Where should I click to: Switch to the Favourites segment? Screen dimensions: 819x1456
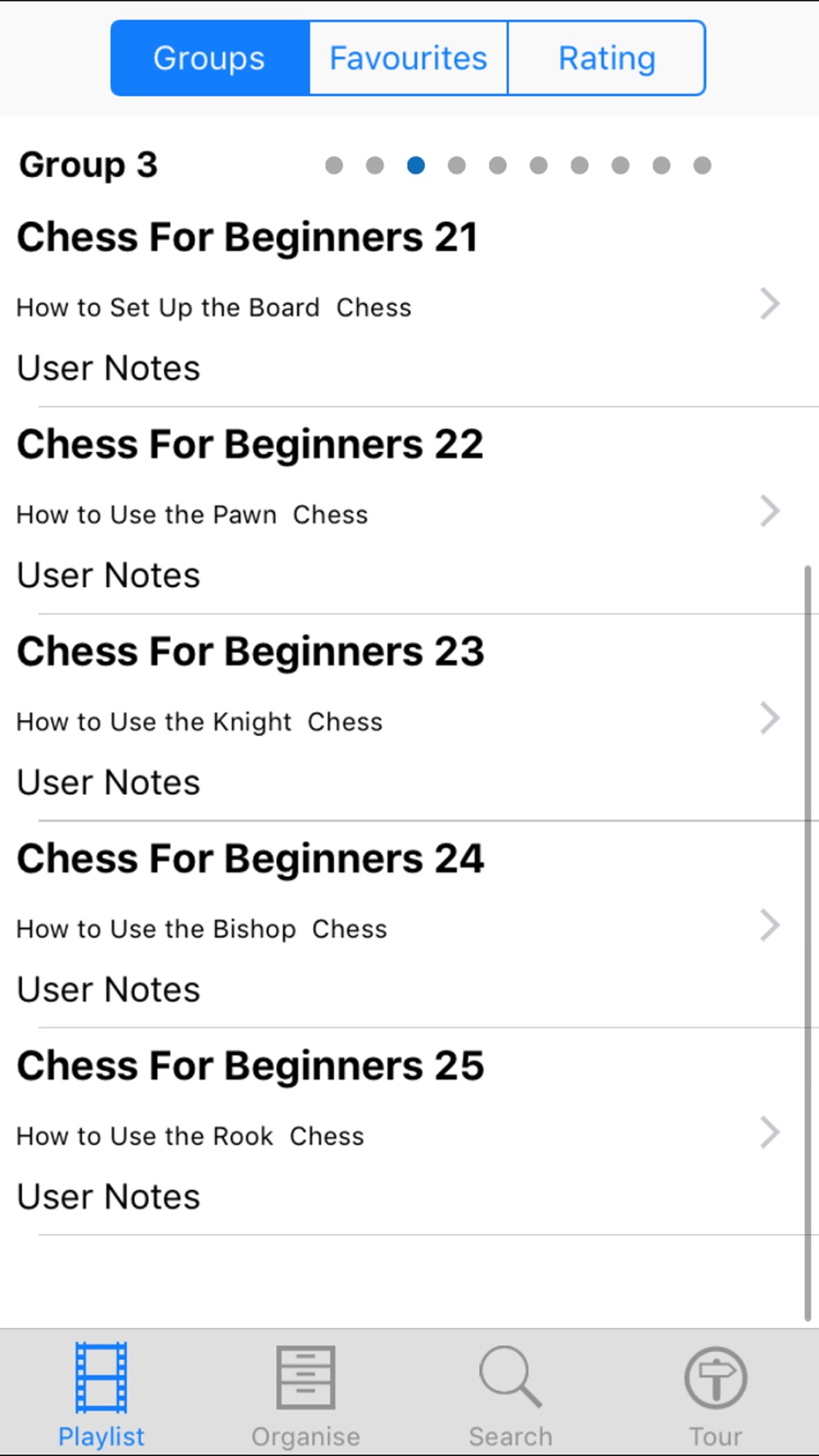409,58
